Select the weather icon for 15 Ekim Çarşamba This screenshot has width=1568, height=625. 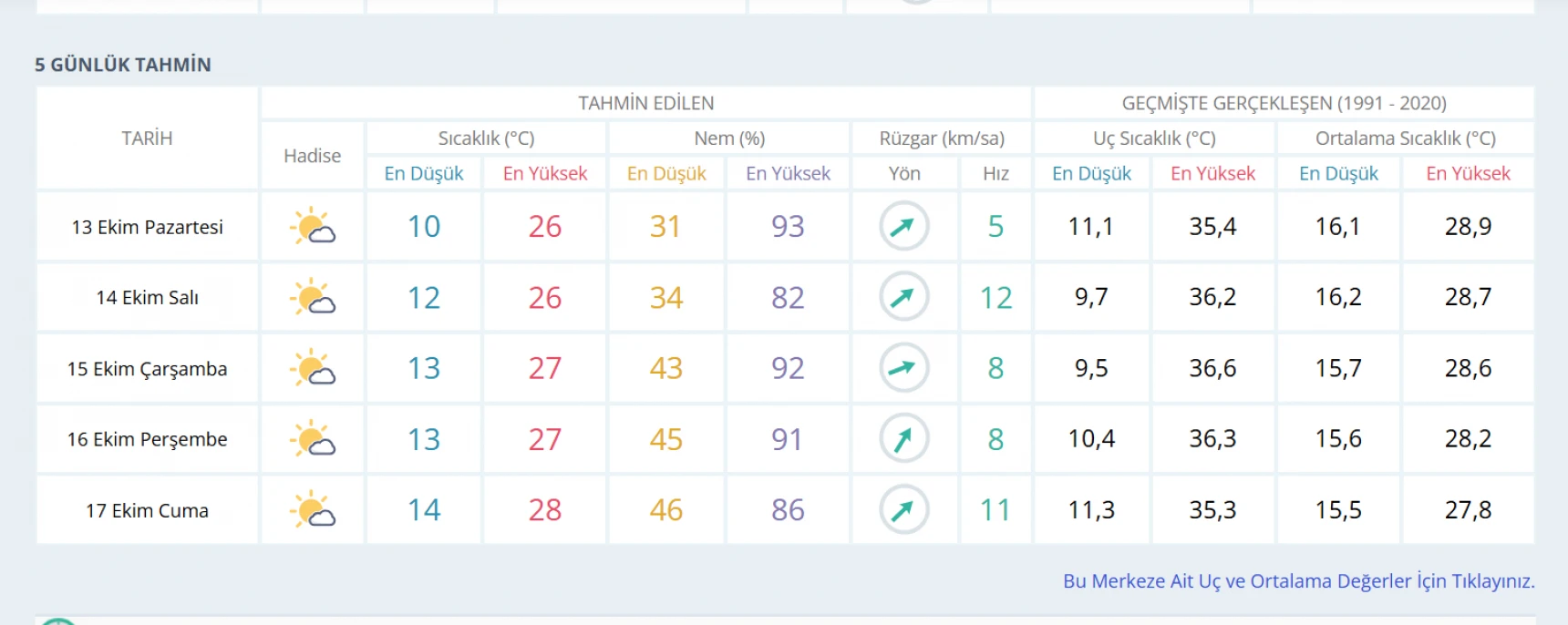pos(312,368)
